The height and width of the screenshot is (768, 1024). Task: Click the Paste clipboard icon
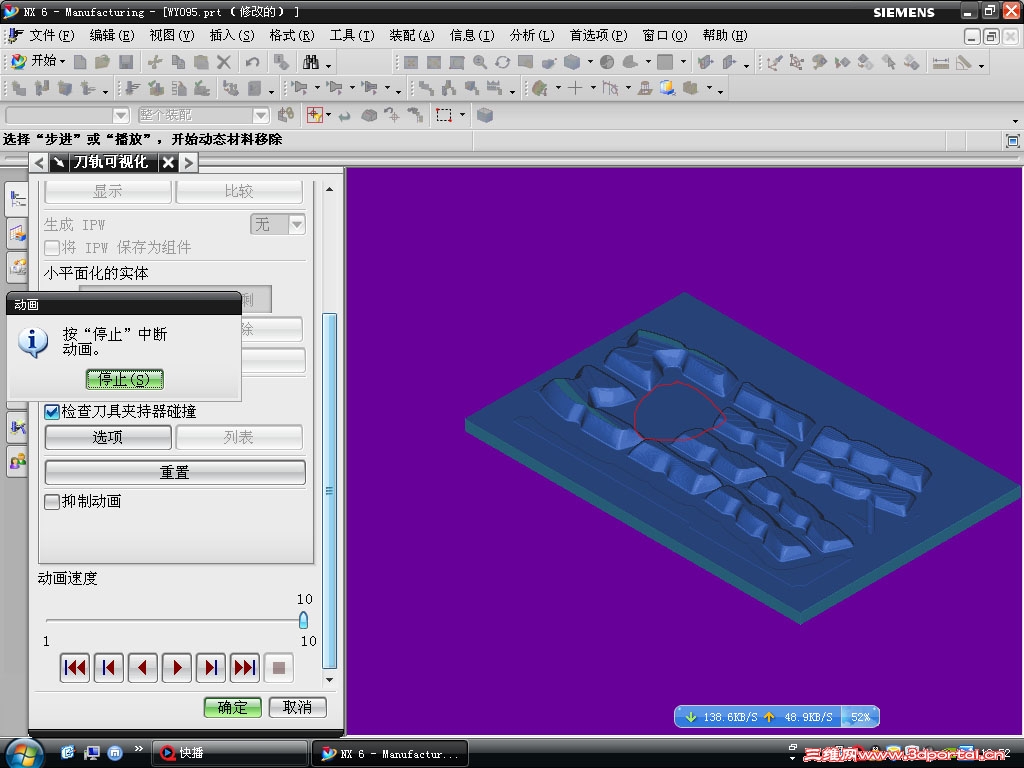click(201, 62)
